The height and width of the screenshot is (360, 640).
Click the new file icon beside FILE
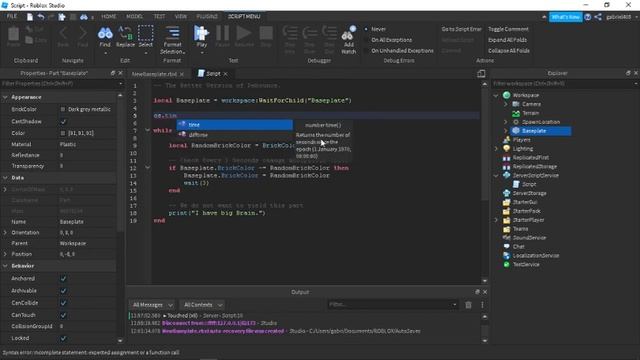30,17
